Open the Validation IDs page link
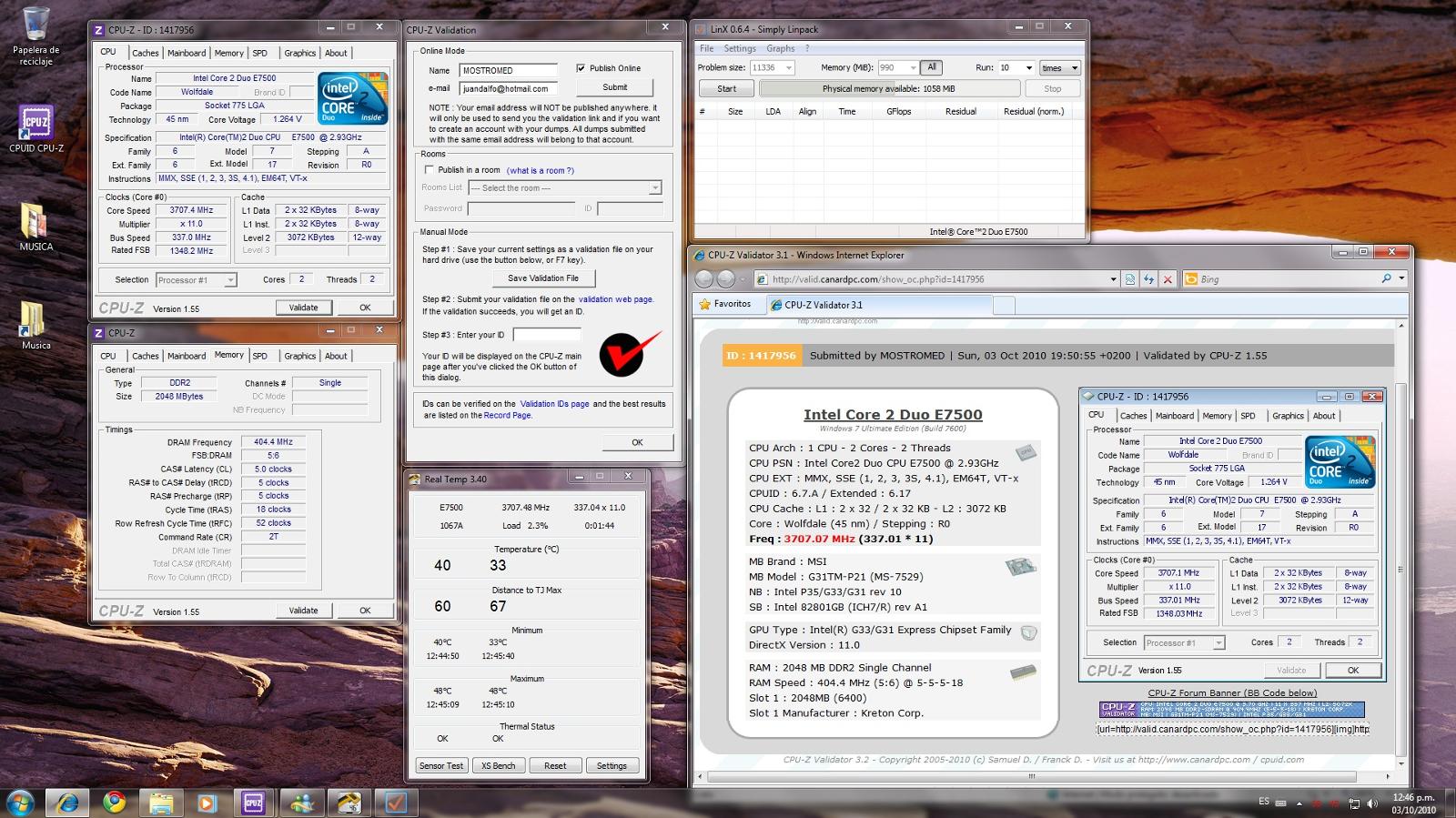 point(554,404)
